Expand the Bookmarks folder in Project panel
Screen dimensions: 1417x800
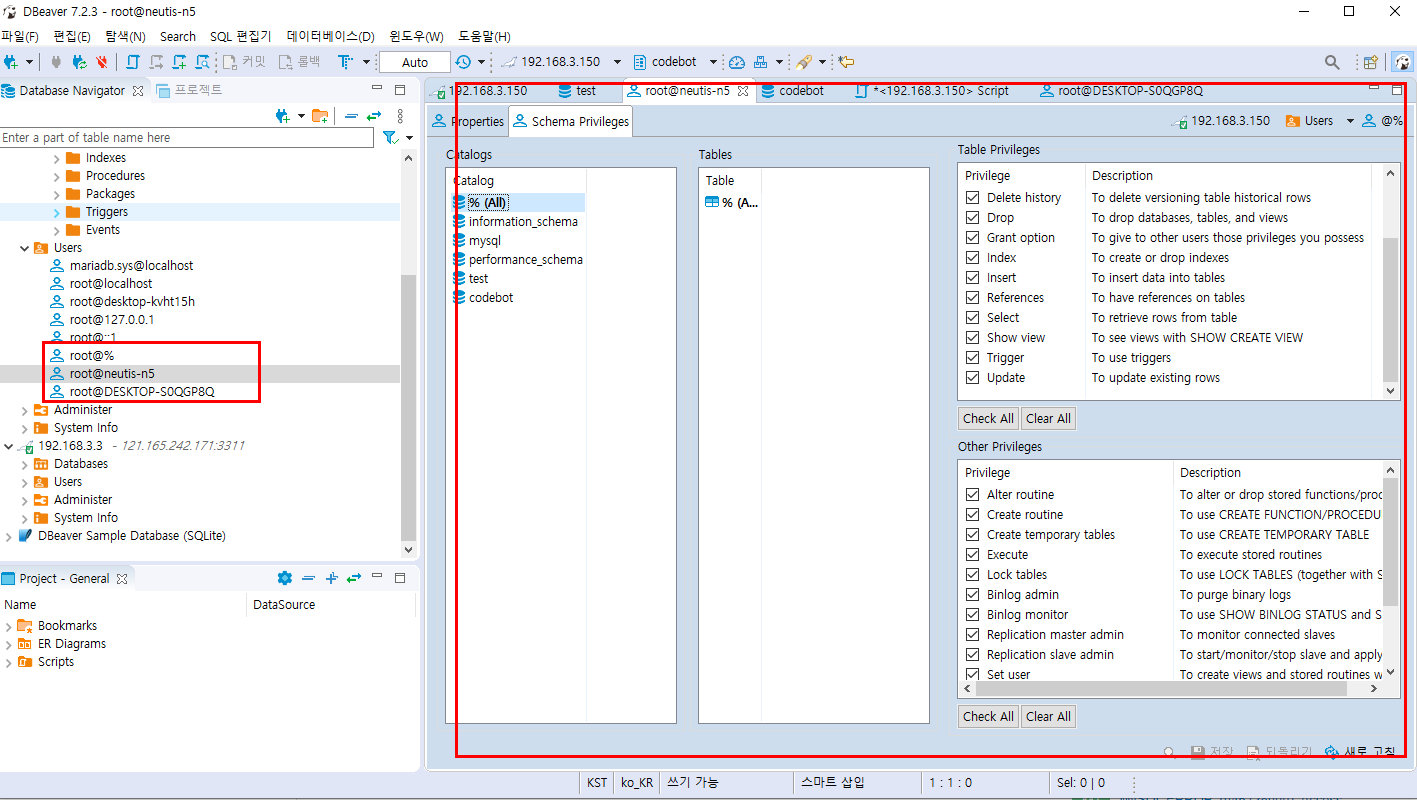point(9,626)
